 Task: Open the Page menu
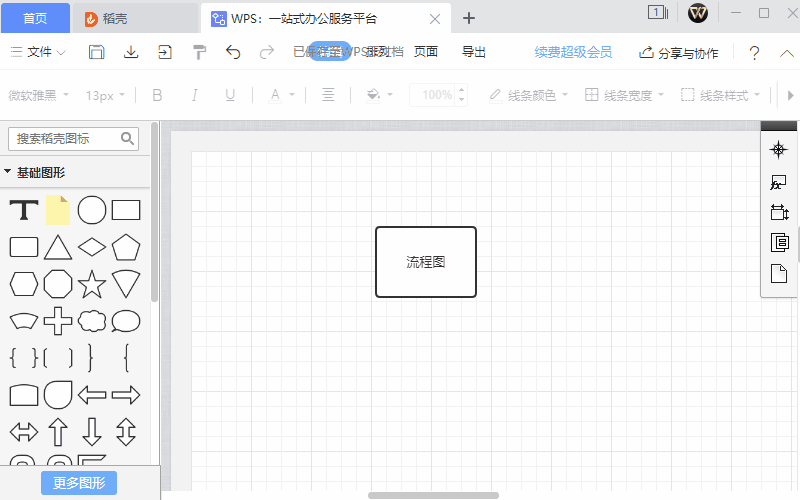(x=426, y=52)
